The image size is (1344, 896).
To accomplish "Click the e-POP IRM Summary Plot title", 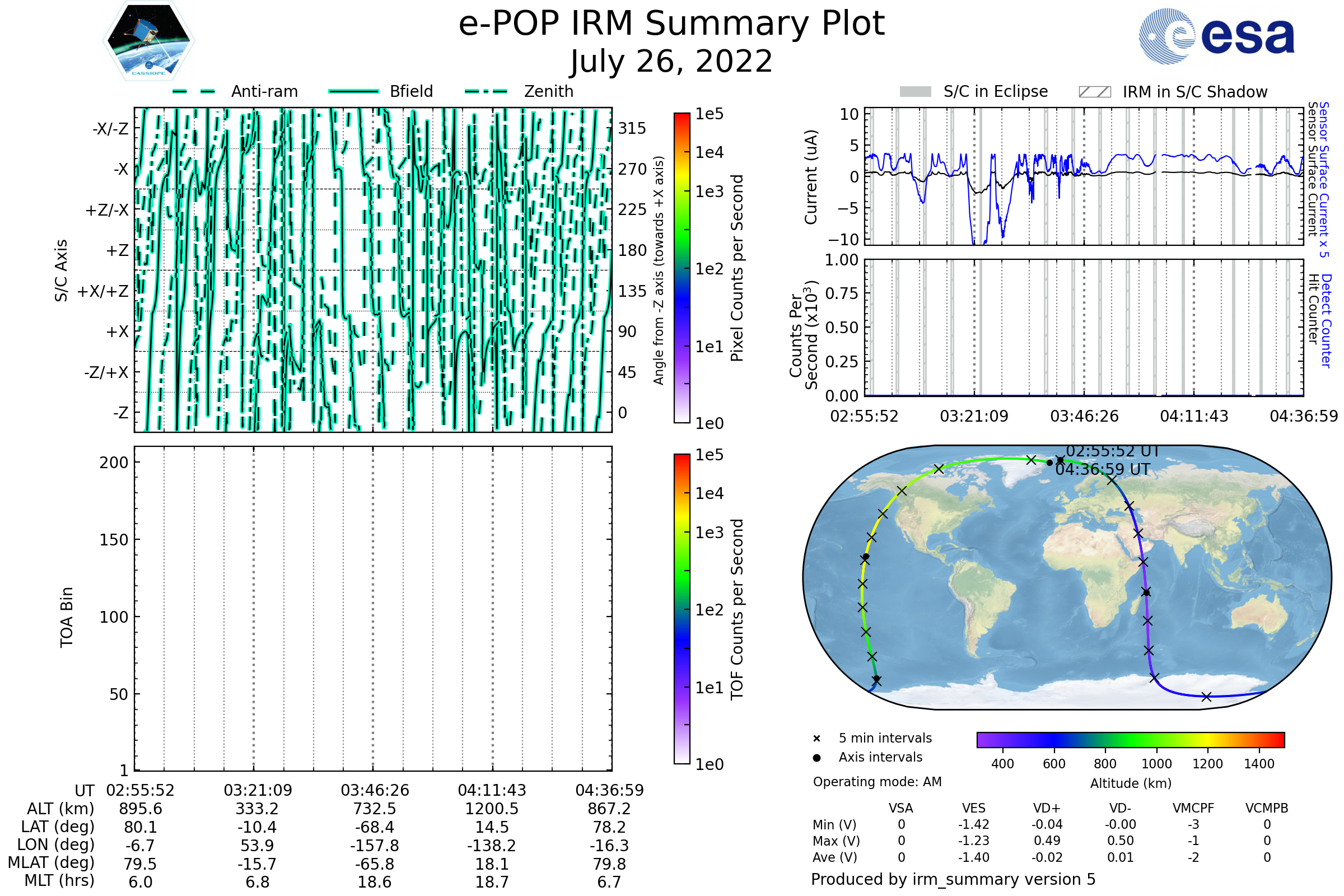I will (671, 24).
